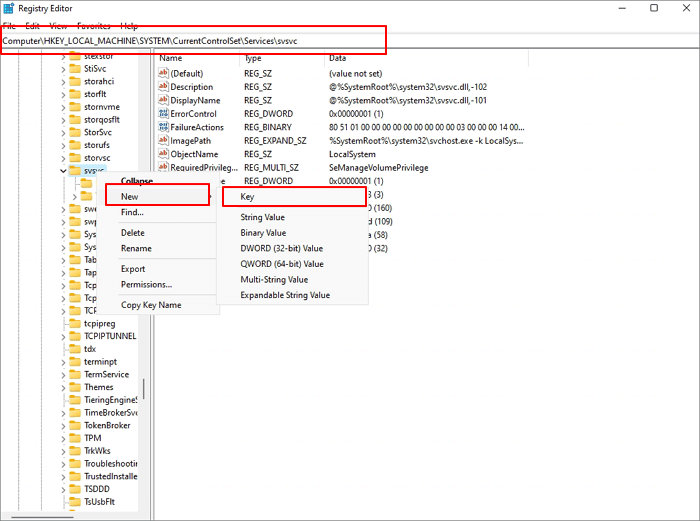This screenshot has height=521, width=700.
Task: Click the StorSvc folder icon
Action: [x=74, y=131]
